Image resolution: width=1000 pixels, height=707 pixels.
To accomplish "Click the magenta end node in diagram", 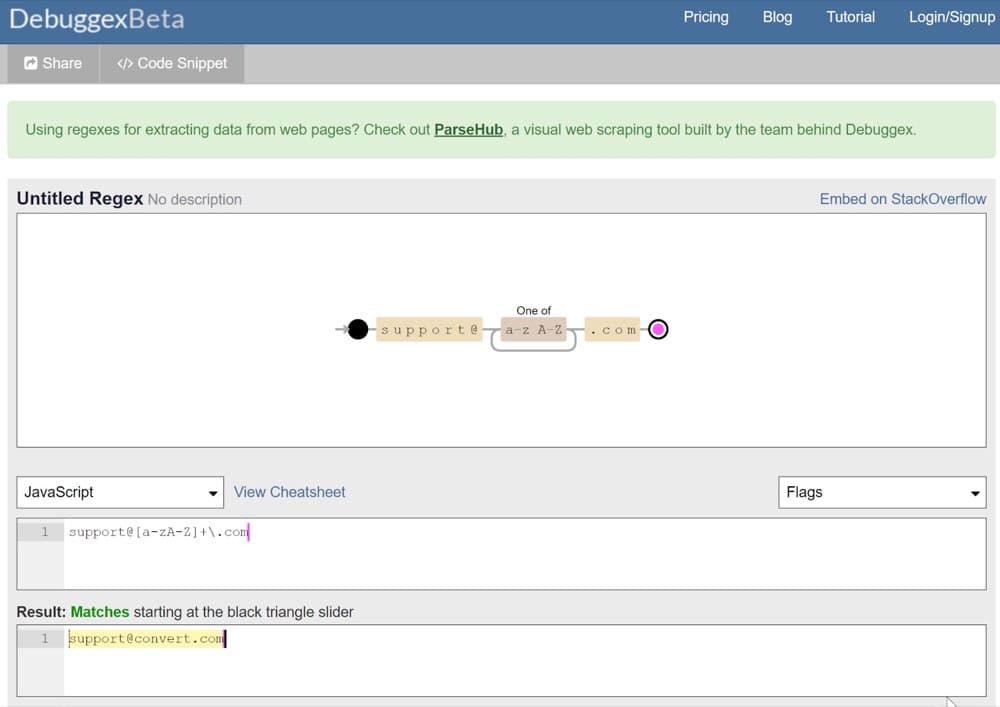I will (658, 330).
